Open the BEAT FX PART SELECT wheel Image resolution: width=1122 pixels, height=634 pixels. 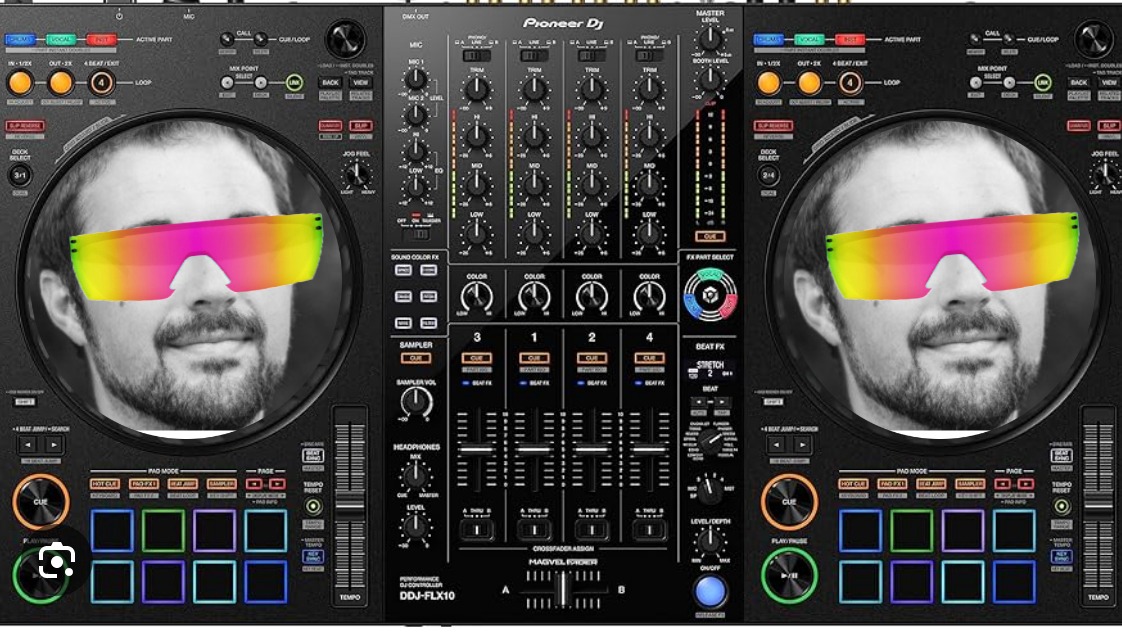pos(710,295)
